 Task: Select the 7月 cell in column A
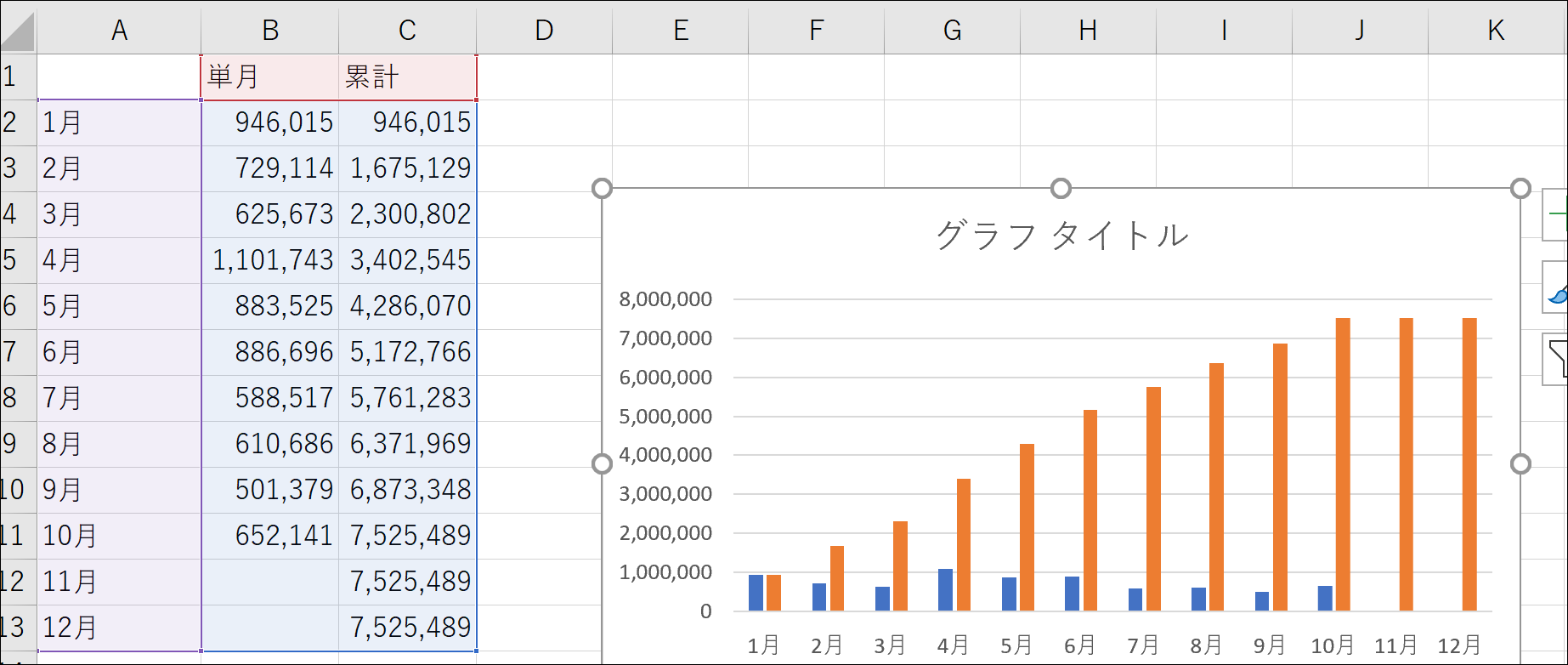click(x=119, y=398)
